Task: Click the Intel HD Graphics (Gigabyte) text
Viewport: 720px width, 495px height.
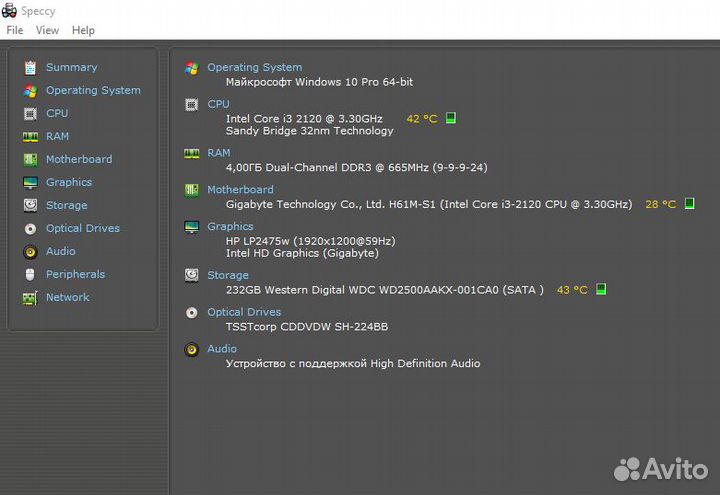Action: tap(302, 253)
